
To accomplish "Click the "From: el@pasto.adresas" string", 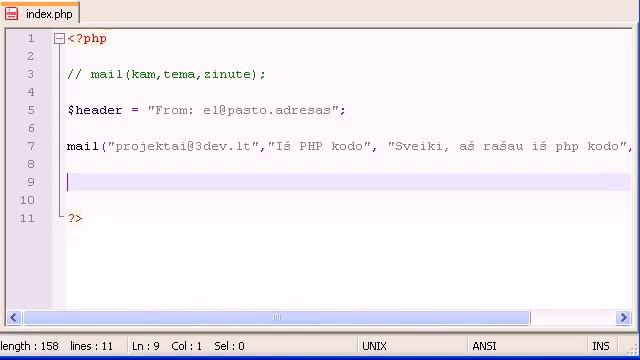I will (x=244, y=110).
